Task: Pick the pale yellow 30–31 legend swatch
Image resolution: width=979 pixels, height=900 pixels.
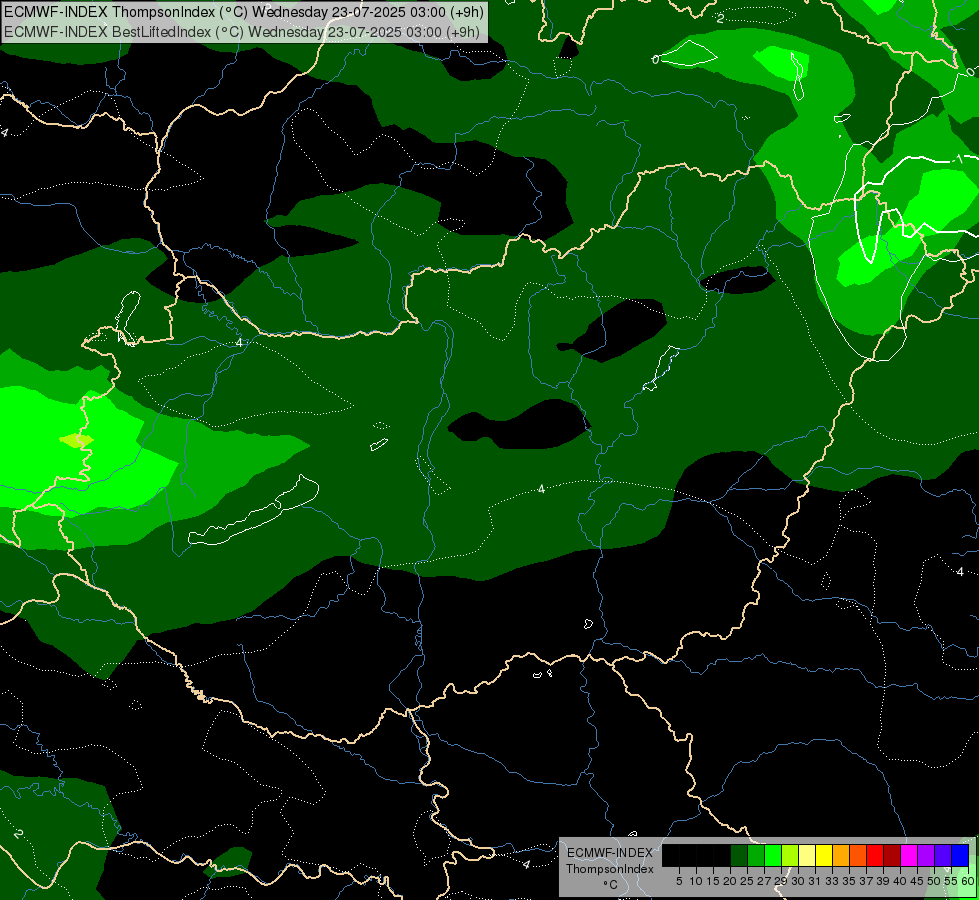Action: (807, 855)
